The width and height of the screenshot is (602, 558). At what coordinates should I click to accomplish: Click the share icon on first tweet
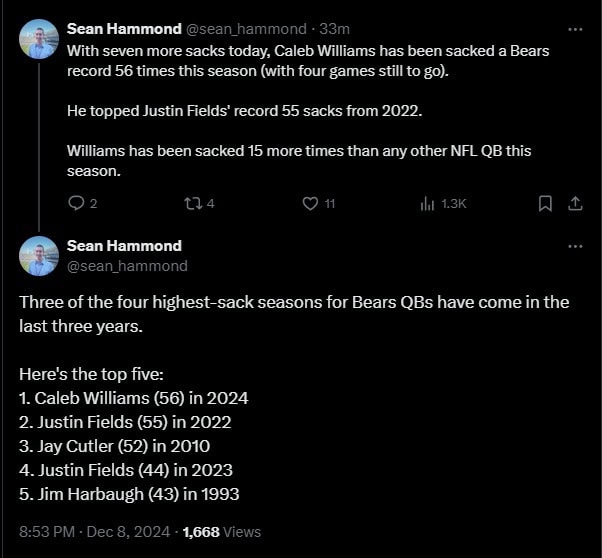[575, 203]
